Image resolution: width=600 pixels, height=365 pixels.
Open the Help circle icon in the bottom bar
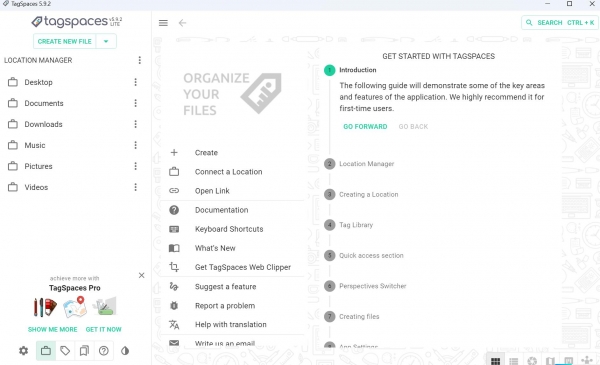[104, 350]
